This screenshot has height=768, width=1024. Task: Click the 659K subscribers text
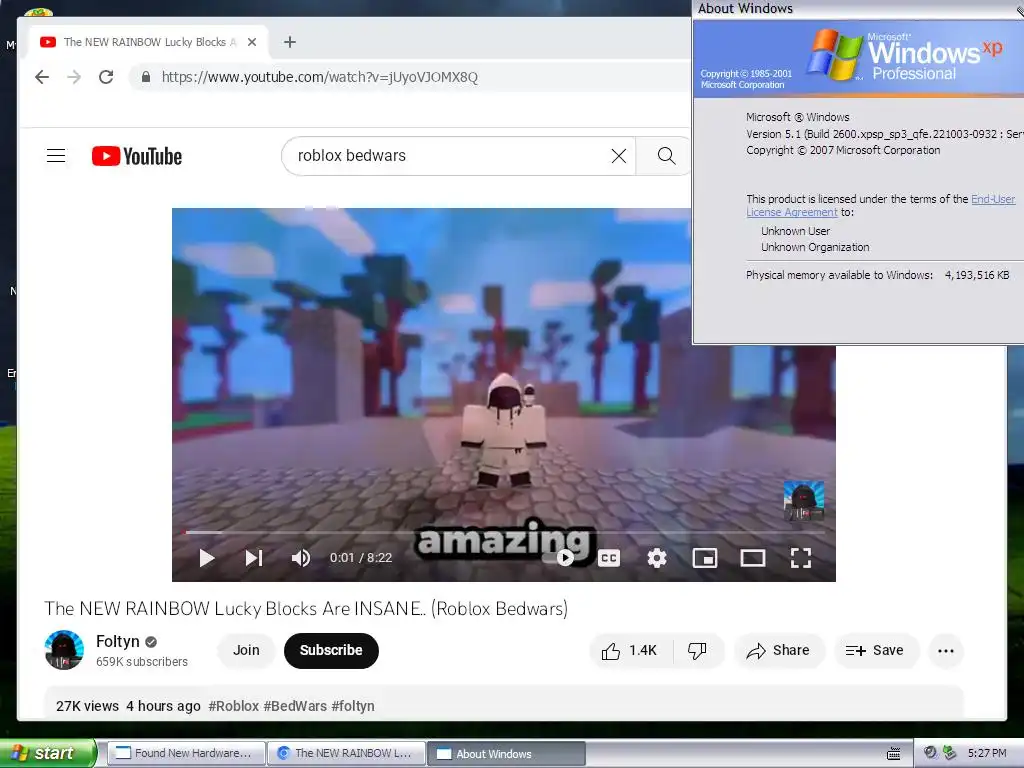click(x=142, y=662)
